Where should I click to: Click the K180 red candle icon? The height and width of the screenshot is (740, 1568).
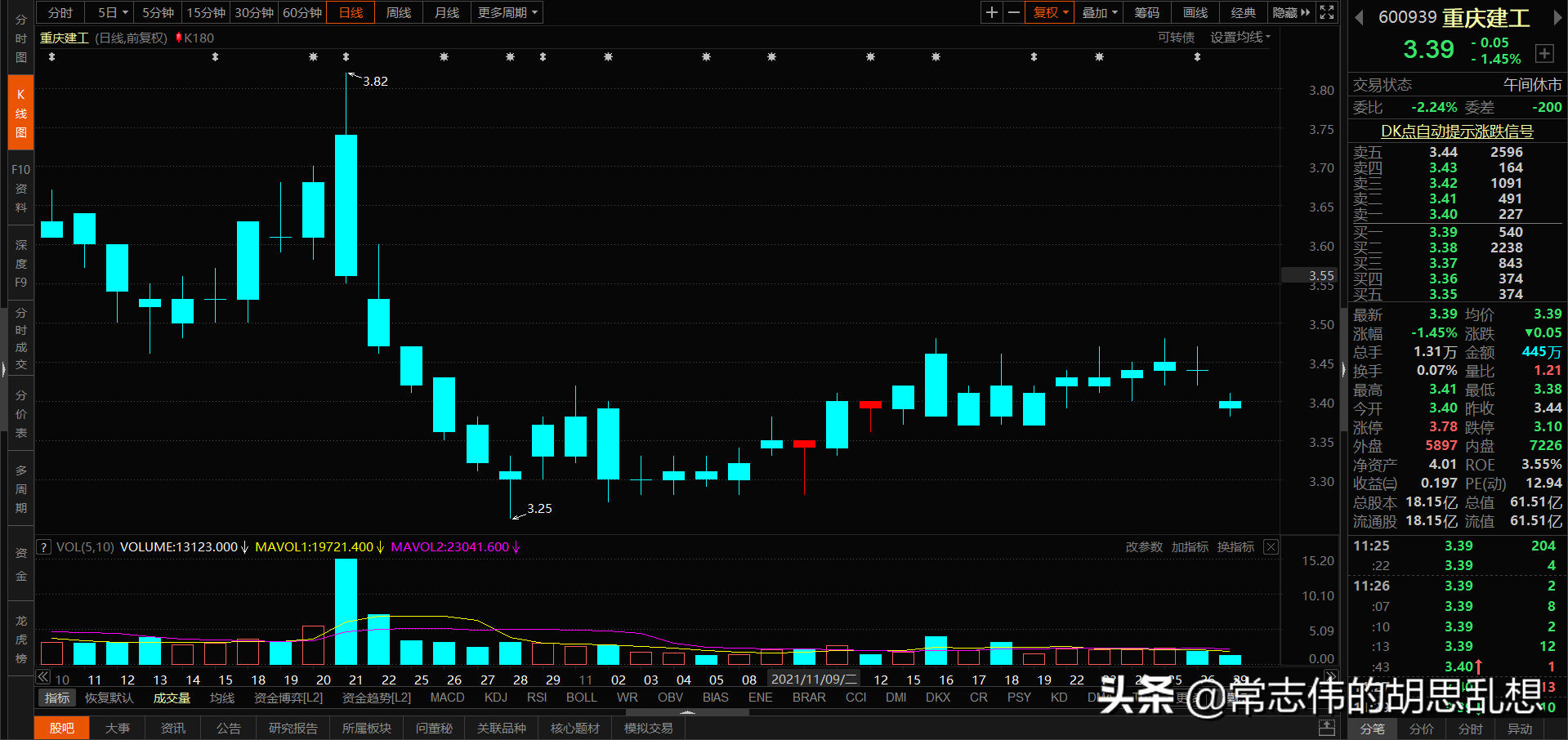pos(179,38)
